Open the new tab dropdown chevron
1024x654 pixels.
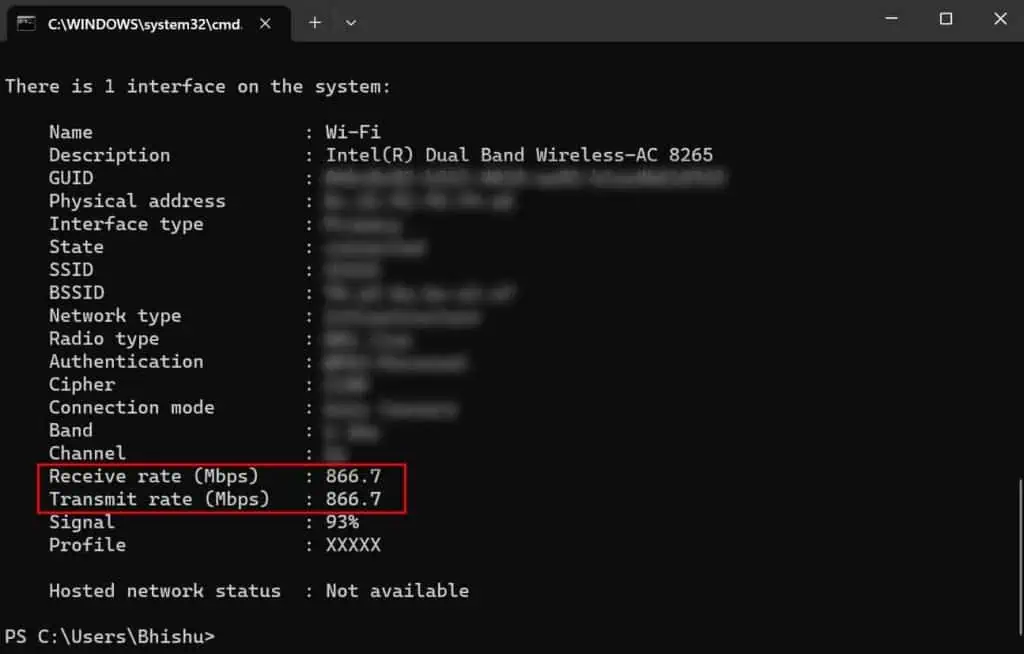pos(350,22)
